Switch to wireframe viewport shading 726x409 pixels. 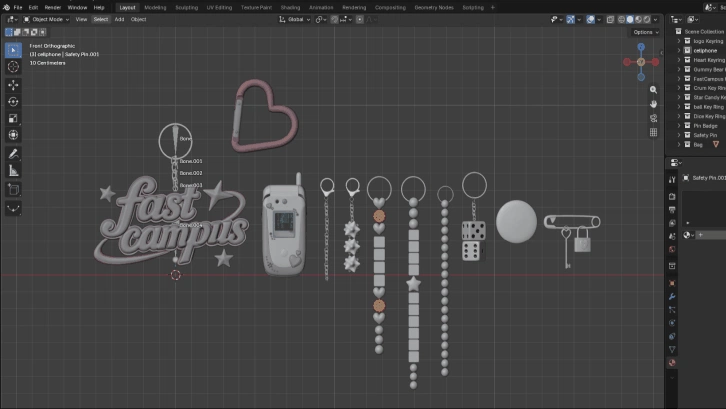coord(621,19)
